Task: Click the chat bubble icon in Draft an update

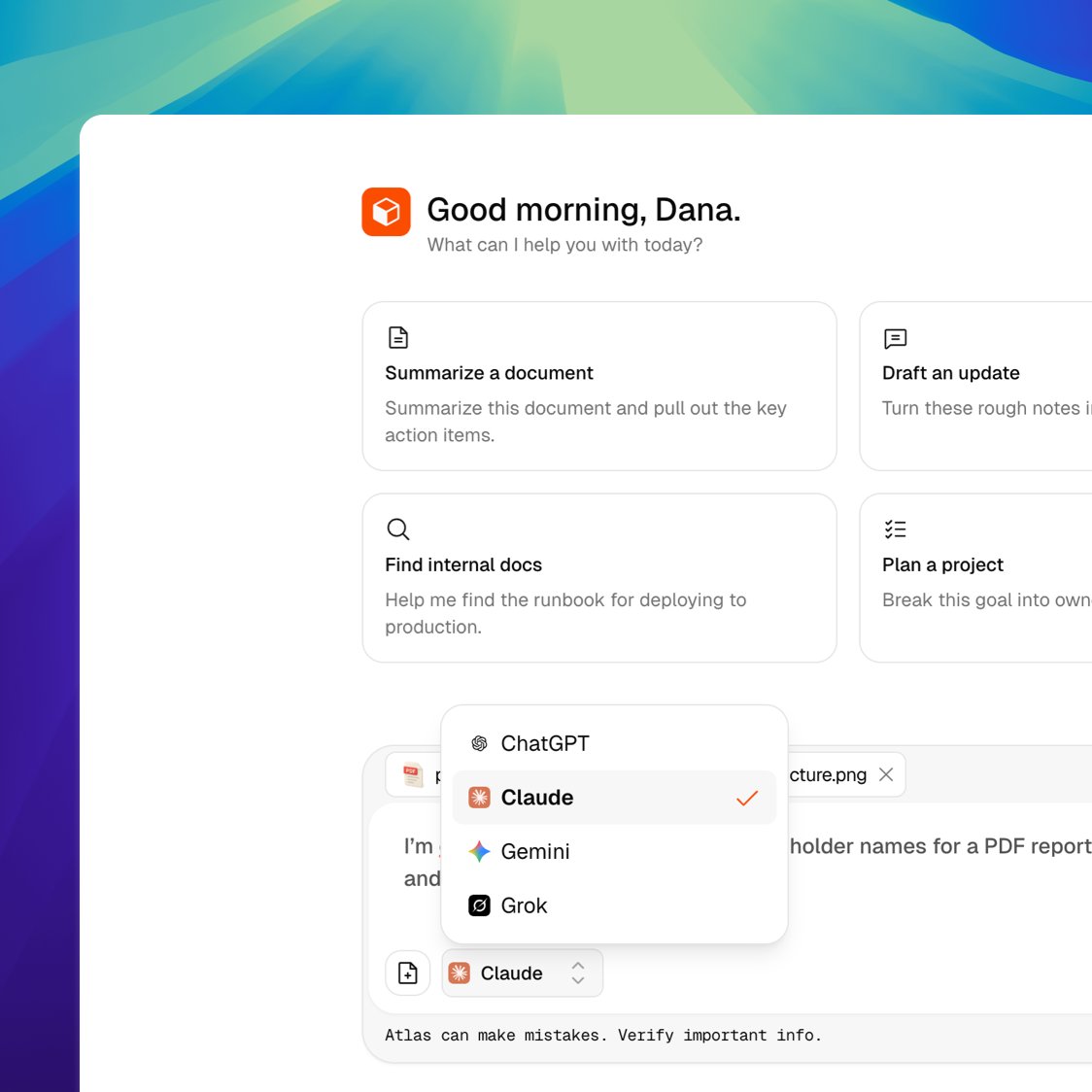Action: [x=895, y=338]
